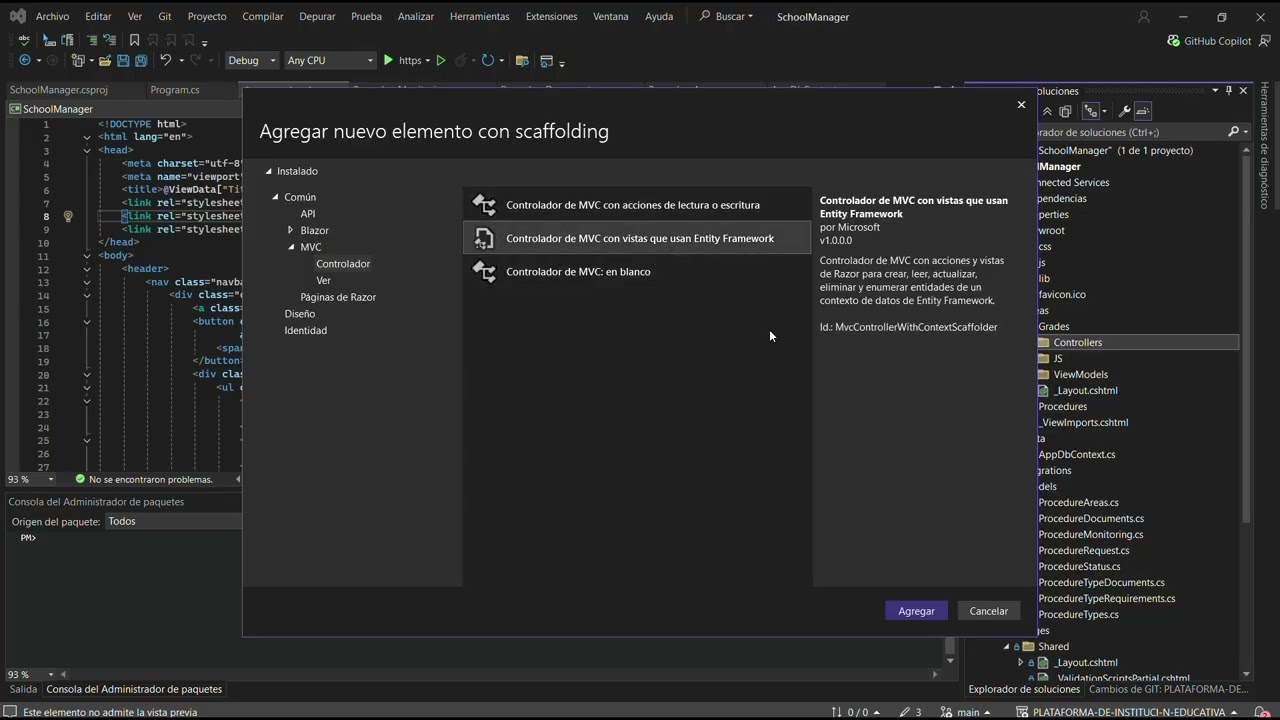Click the Cancelar button
Screen dimensions: 1280x720
coord(988,611)
